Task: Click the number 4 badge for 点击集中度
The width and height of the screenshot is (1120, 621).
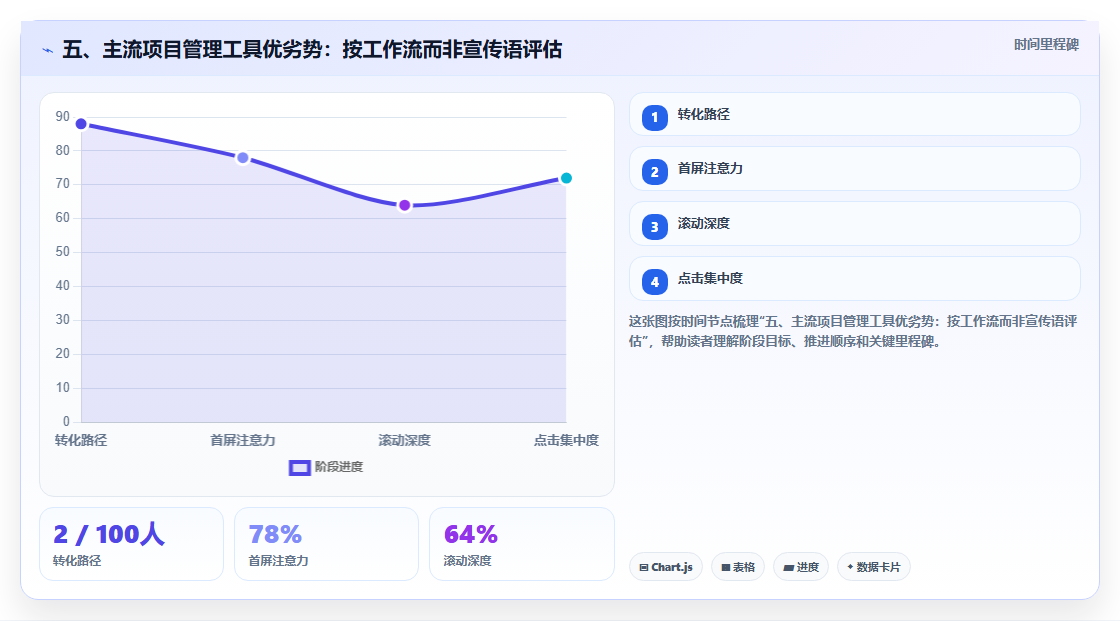Action: pyautogui.click(x=654, y=282)
